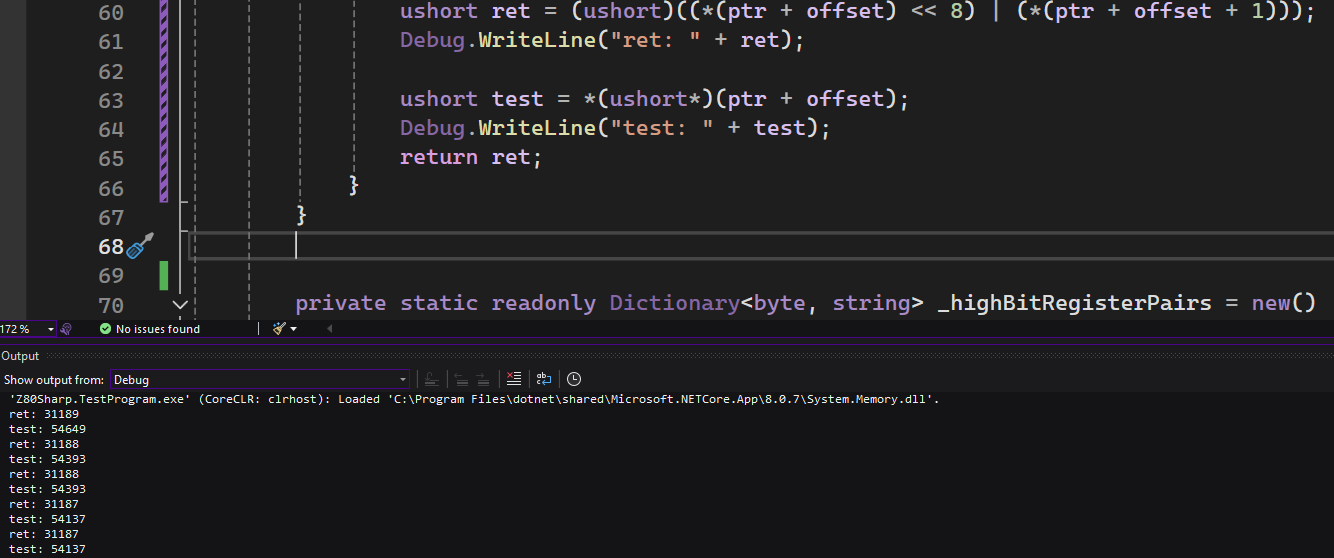
Task: Click the Find Message in Code icon
Action: 431,379
